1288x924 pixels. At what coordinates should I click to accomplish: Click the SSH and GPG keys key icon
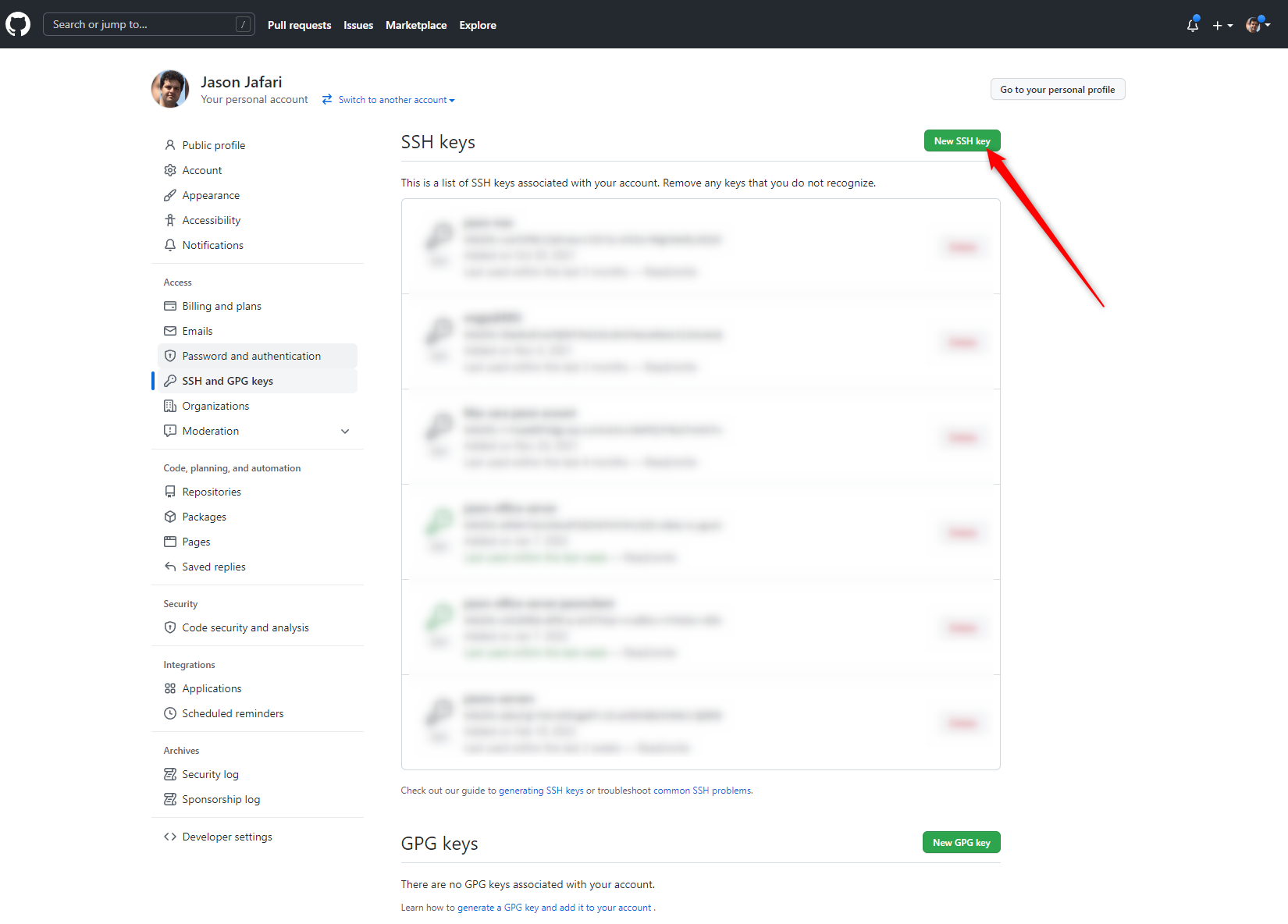coord(170,381)
